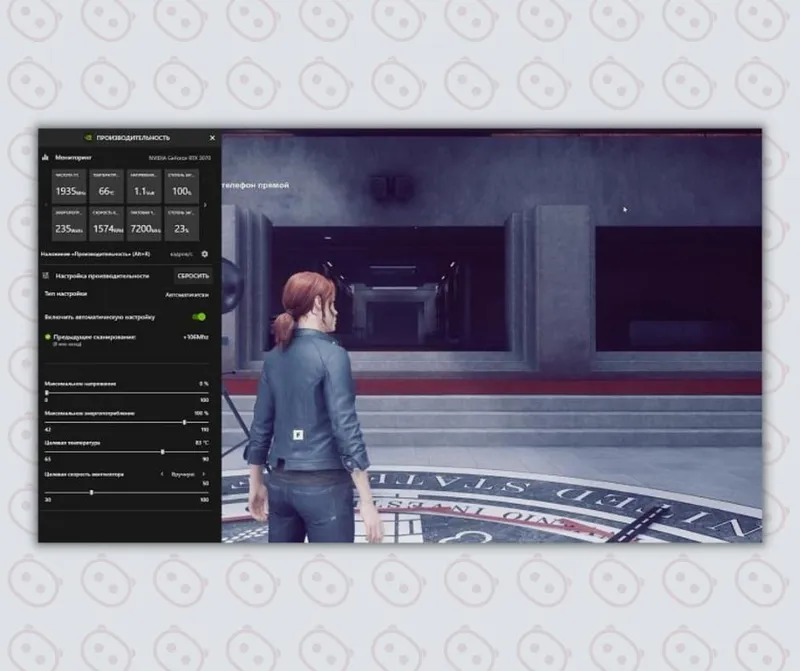The height and width of the screenshot is (671, 800).
Task: Switch fan speed mode to next option
Action: coord(204,474)
